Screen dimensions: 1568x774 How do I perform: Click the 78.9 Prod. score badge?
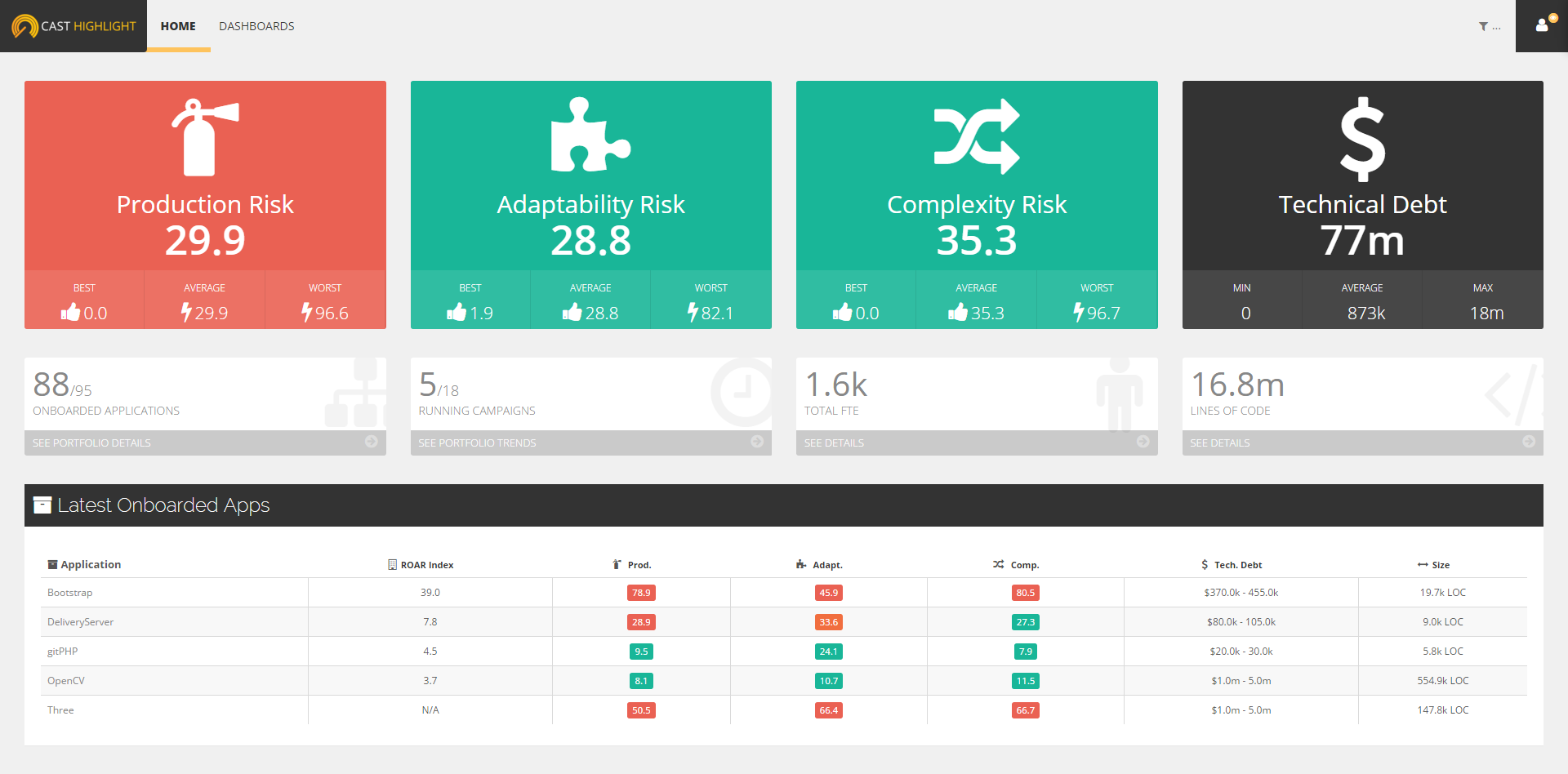[641, 593]
